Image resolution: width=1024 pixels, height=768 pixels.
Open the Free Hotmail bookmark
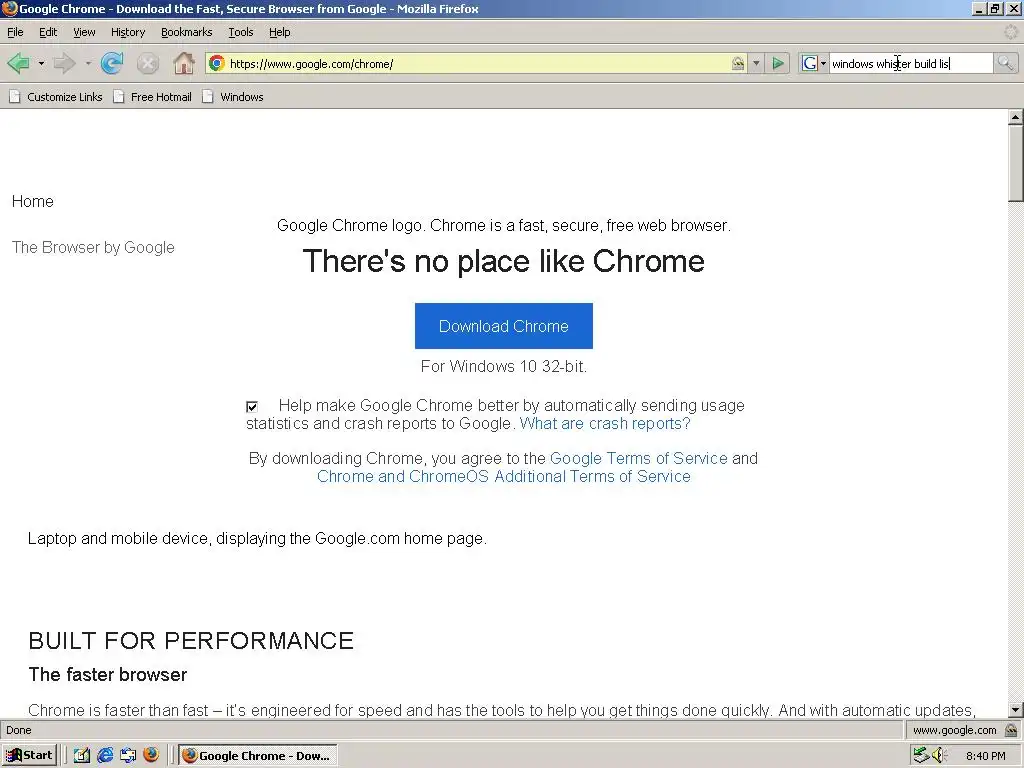tap(152, 97)
